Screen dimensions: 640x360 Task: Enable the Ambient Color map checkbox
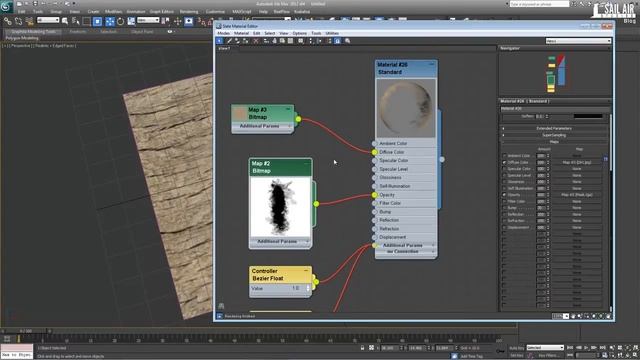[x=504, y=156]
